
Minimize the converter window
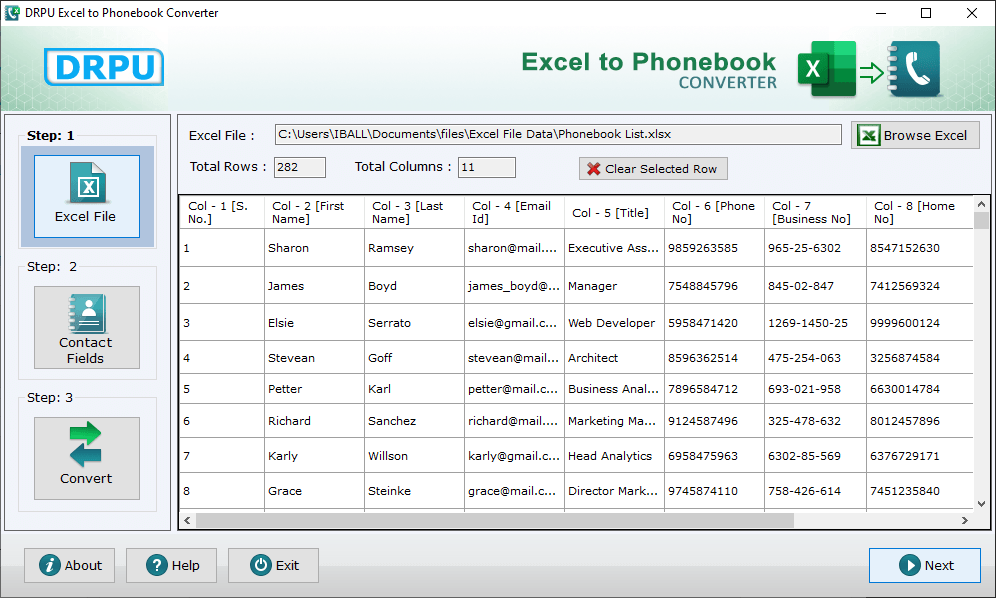click(x=881, y=13)
